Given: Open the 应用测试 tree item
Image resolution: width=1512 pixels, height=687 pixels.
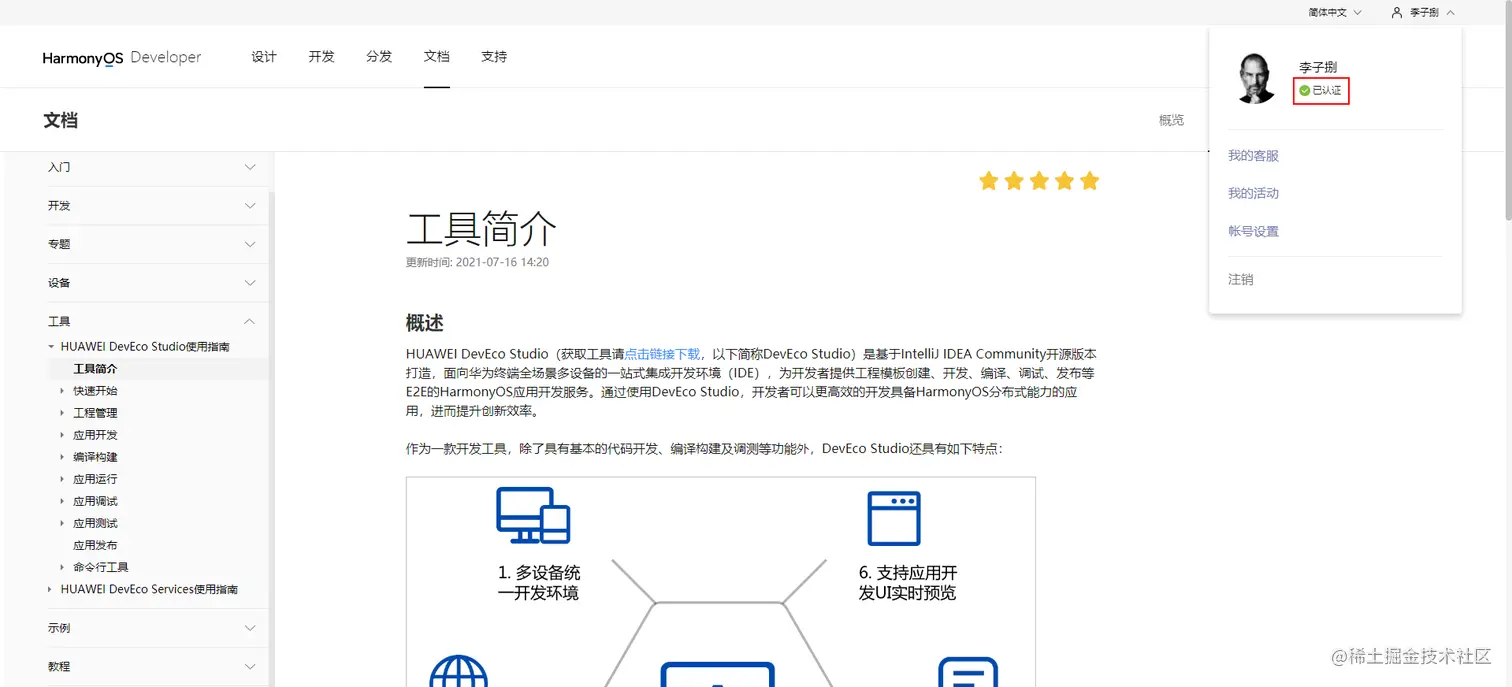Looking at the screenshot, I should click(95, 523).
